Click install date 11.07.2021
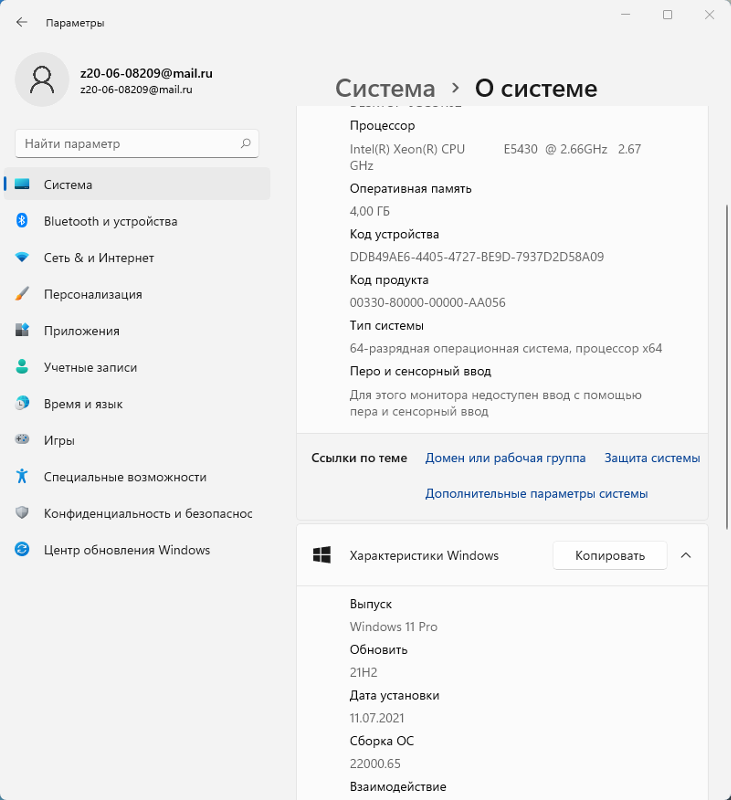The image size is (731, 800). pyautogui.click(x=376, y=718)
